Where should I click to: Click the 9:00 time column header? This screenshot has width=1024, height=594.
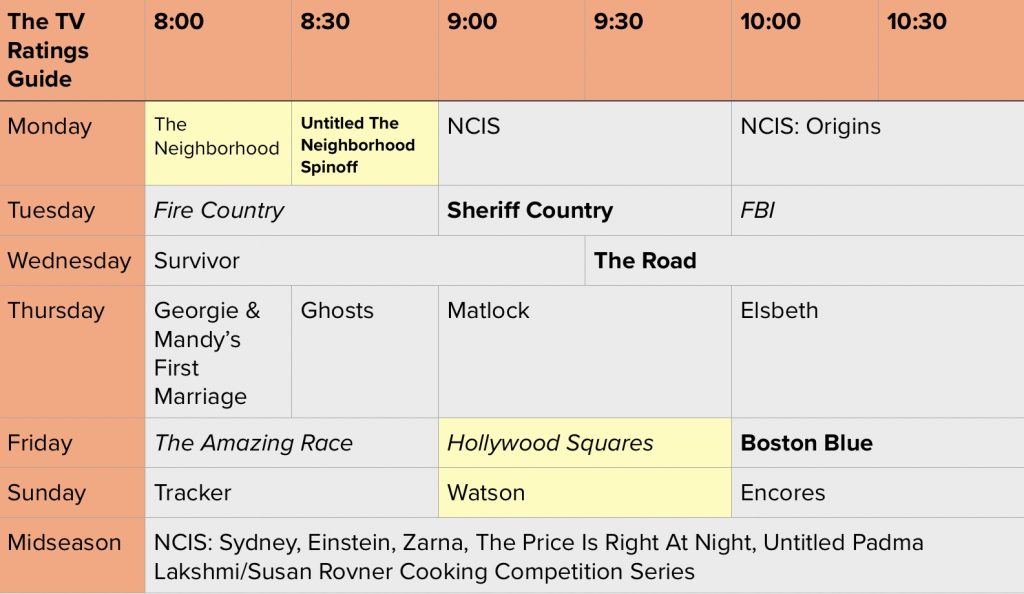[x=472, y=22]
